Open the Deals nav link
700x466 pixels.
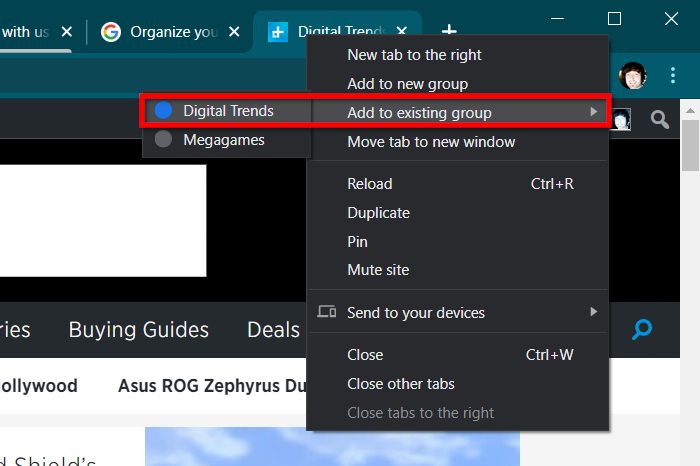[273, 330]
